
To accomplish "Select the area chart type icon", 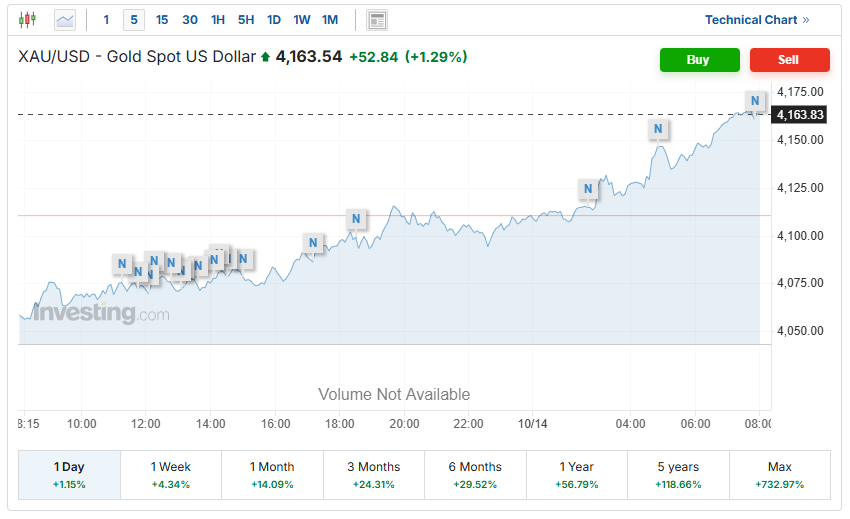I will pyautogui.click(x=64, y=19).
